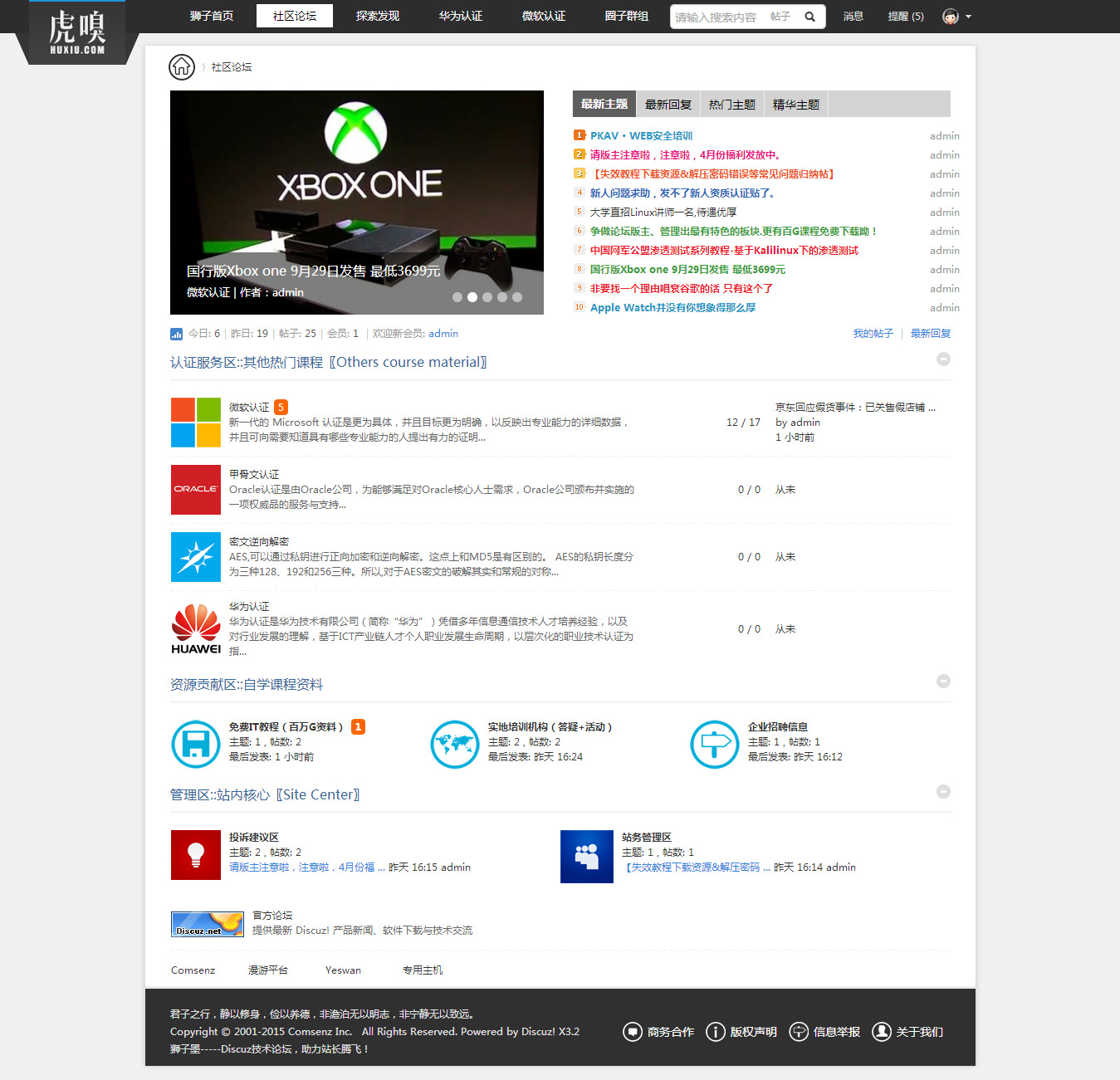1120x1080 pixels.
Task: Click the home icon in breadcrumb
Action: (x=182, y=66)
